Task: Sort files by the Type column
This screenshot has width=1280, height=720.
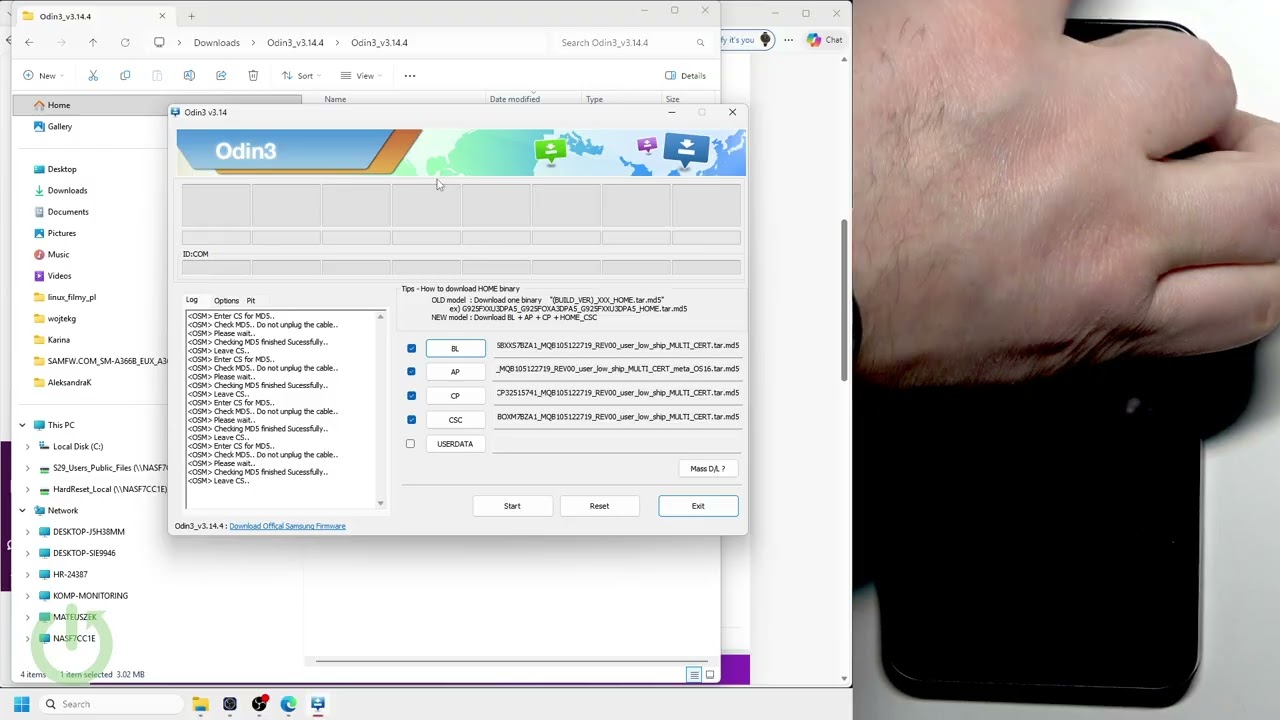Action: click(x=594, y=99)
